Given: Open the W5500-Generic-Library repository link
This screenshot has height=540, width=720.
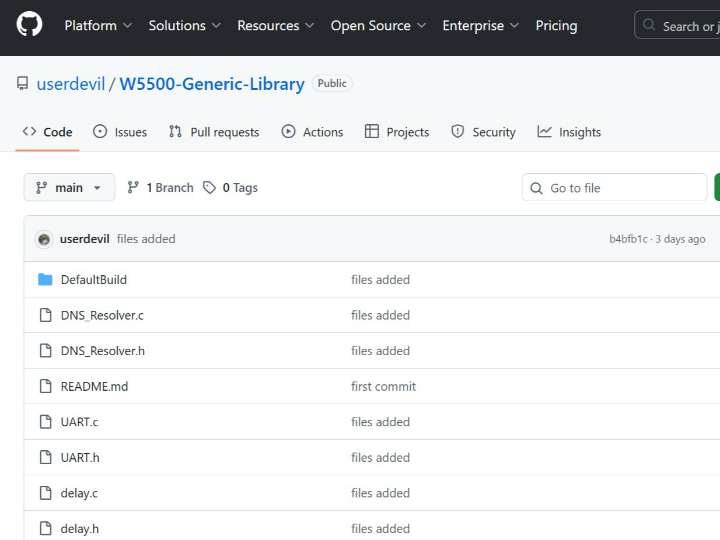Looking at the screenshot, I should [x=212, y=84].
